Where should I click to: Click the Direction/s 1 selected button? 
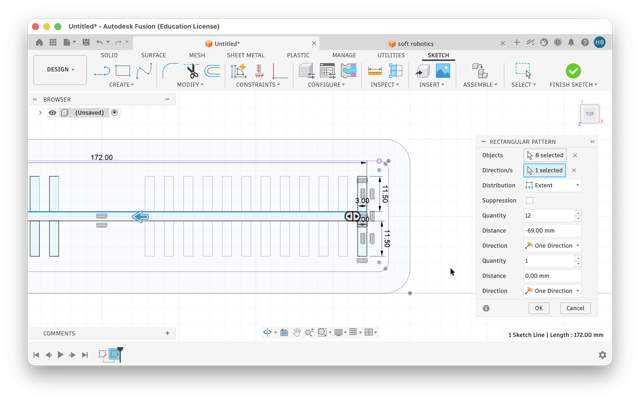[544, 170]
